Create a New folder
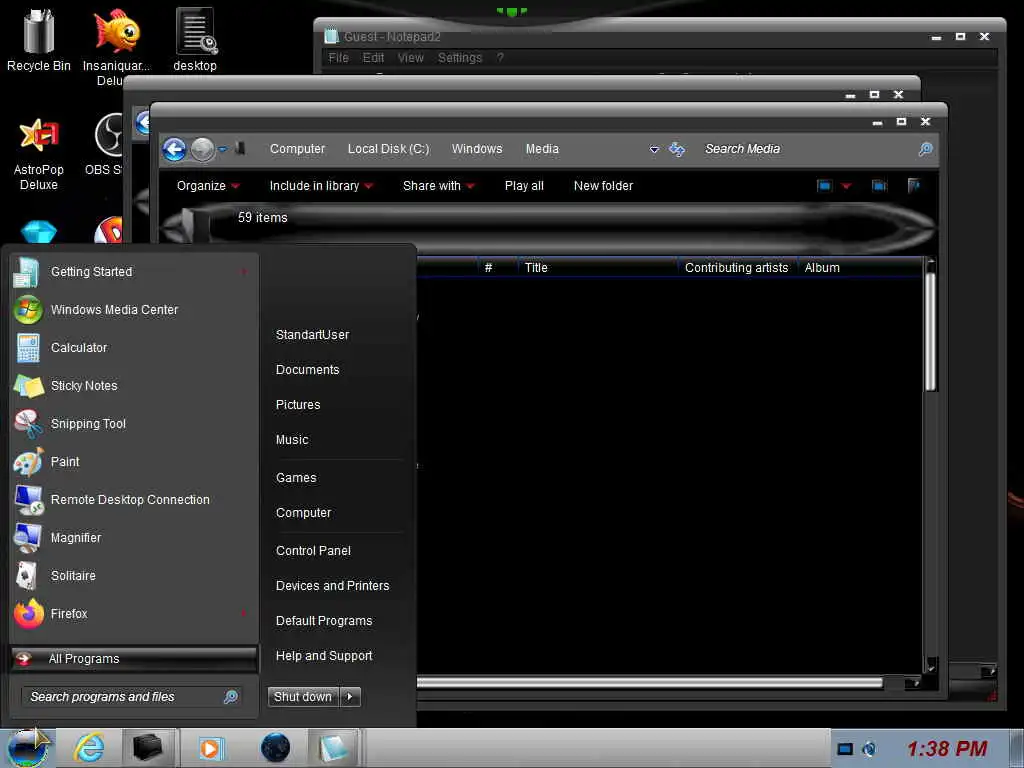Viewport: 1024px width, 768px height. point(603,186)
